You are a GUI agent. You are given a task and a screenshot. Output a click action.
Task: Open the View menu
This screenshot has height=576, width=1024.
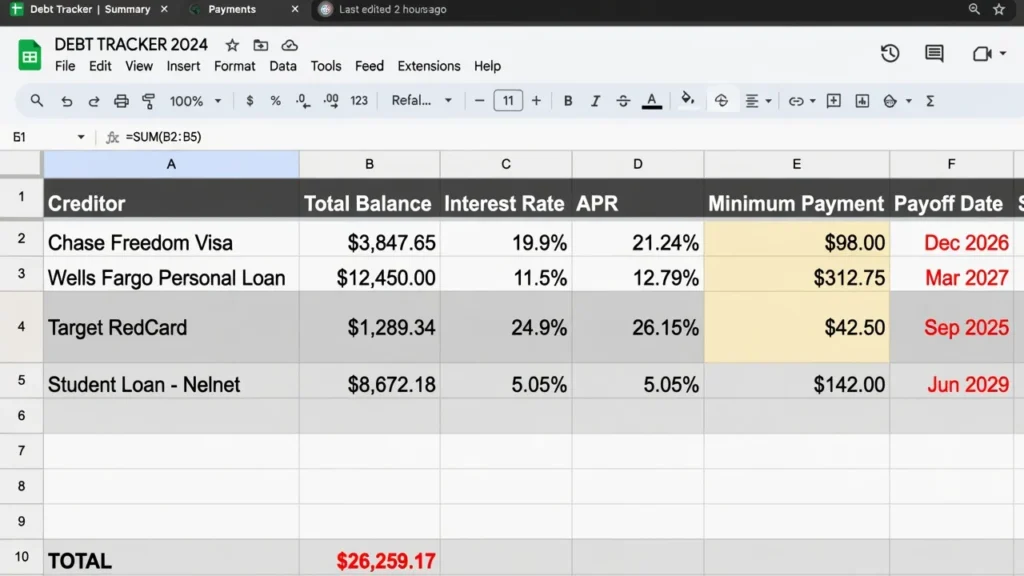point(138,66)
